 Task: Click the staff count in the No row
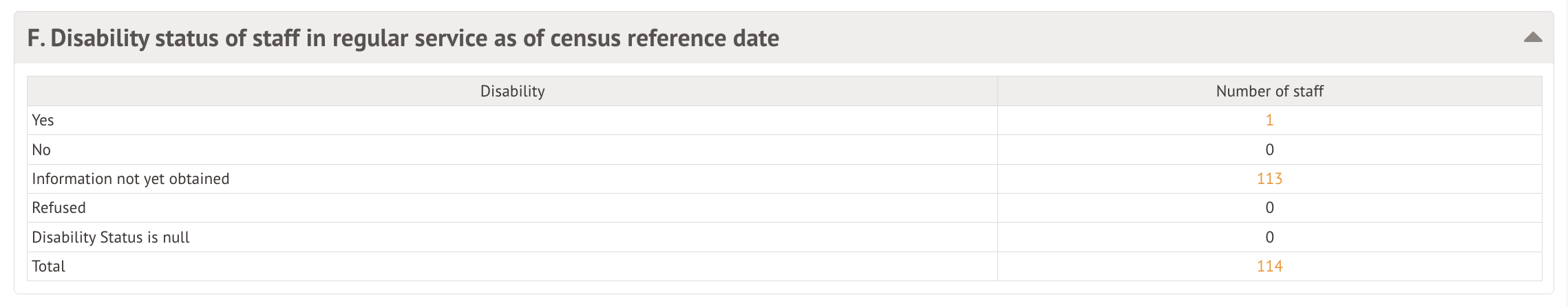coord(1269,150)
